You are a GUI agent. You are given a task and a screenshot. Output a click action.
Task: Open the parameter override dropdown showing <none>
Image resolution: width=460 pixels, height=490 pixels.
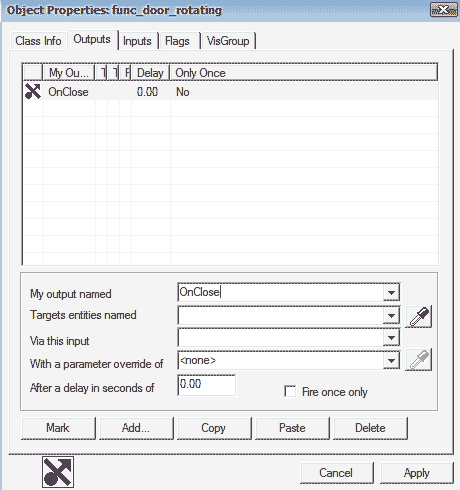(x=391, y=360)
